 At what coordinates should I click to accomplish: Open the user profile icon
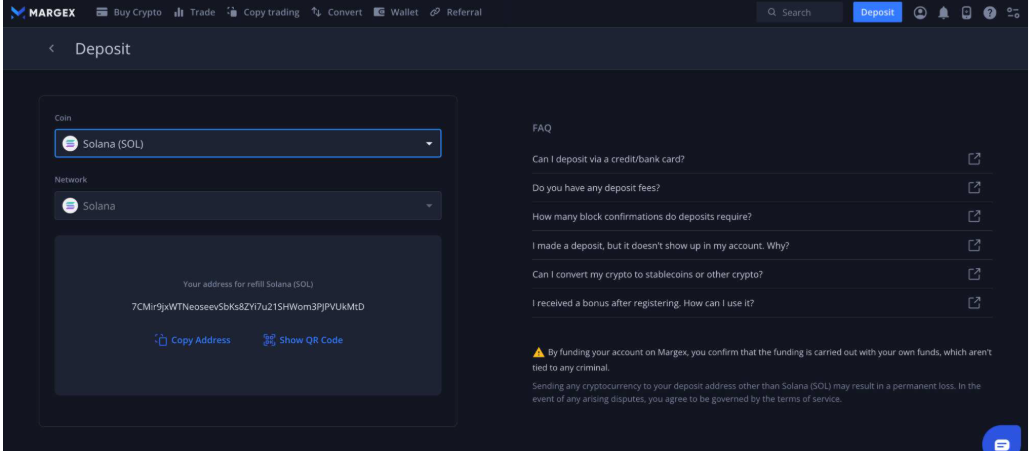919,12
